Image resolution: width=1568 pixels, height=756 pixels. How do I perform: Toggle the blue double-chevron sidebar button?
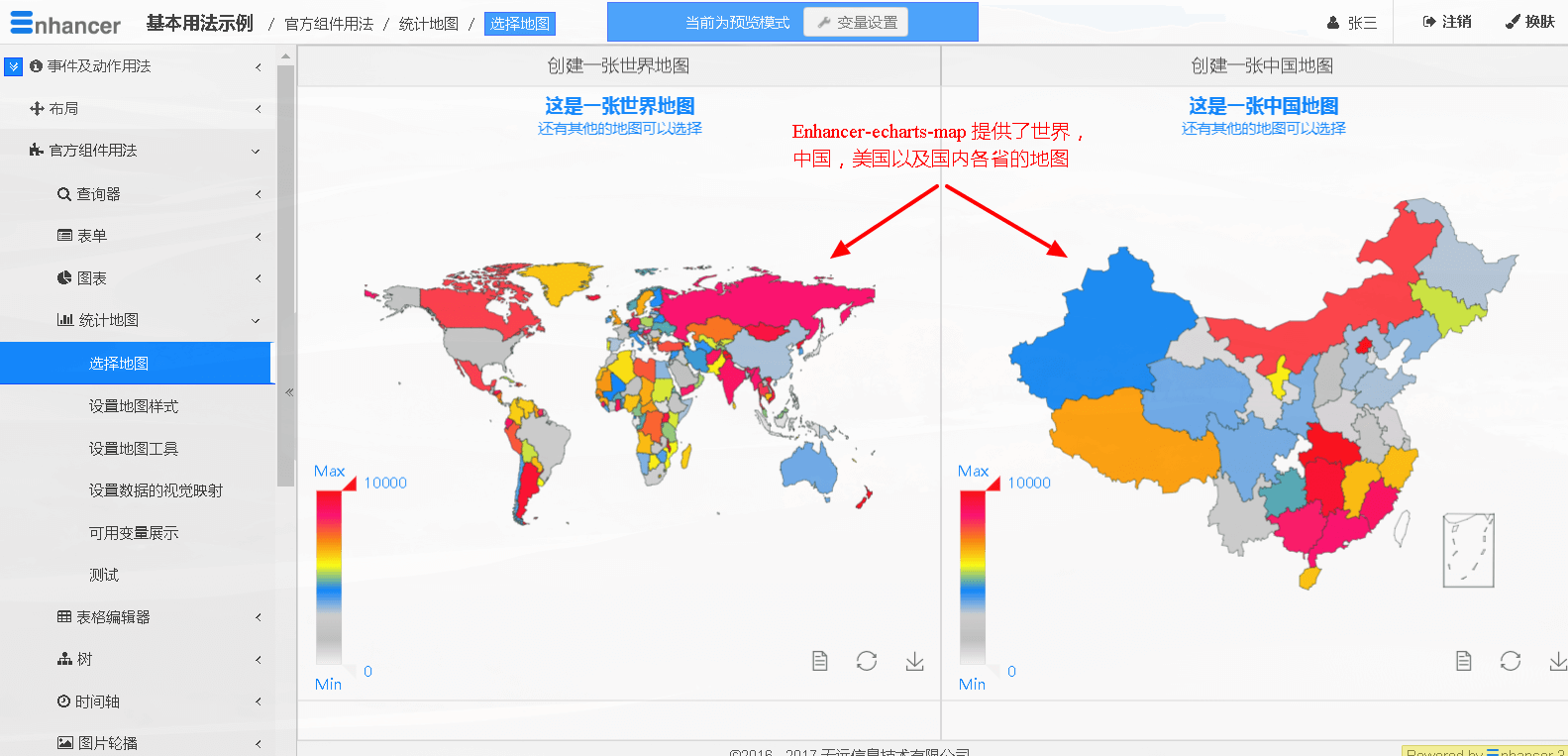[x=13, y=66]
